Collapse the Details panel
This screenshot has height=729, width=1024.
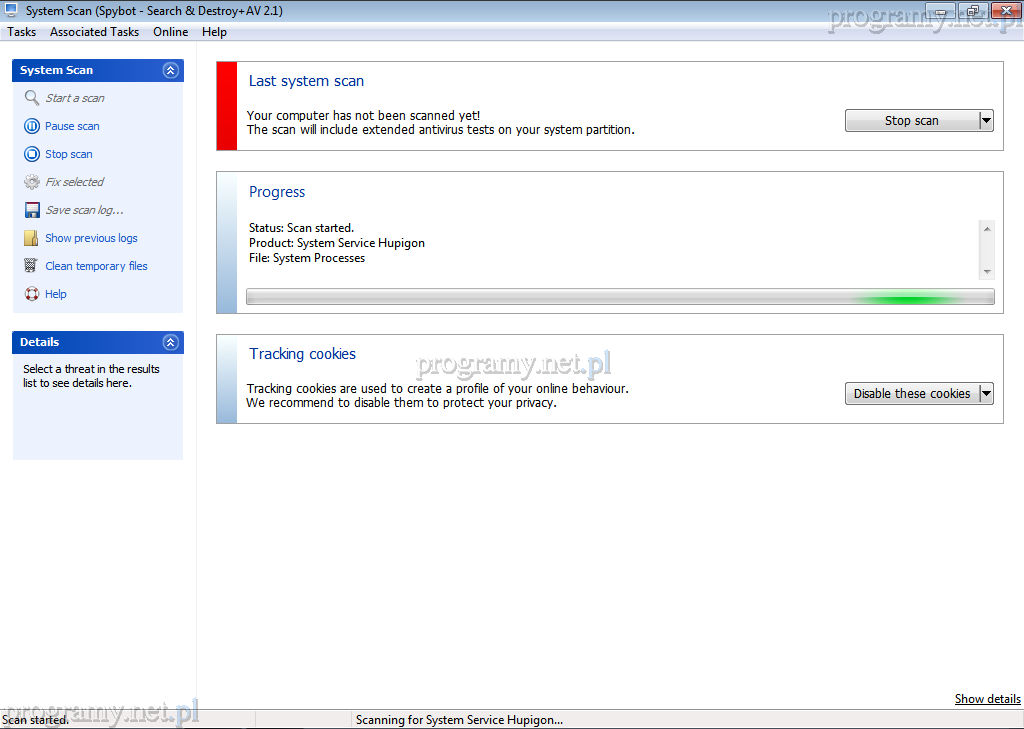[170, 342]
